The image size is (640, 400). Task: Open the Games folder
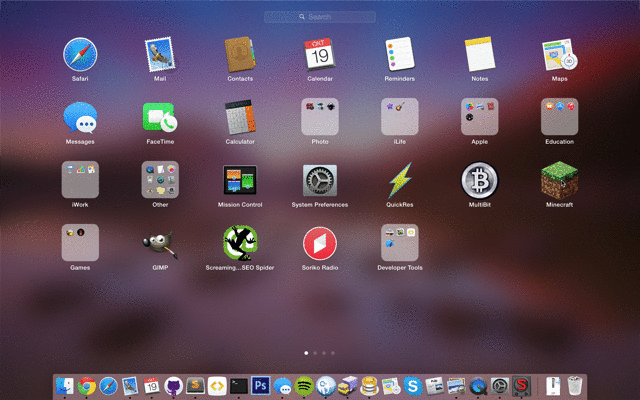coord(80,242)
